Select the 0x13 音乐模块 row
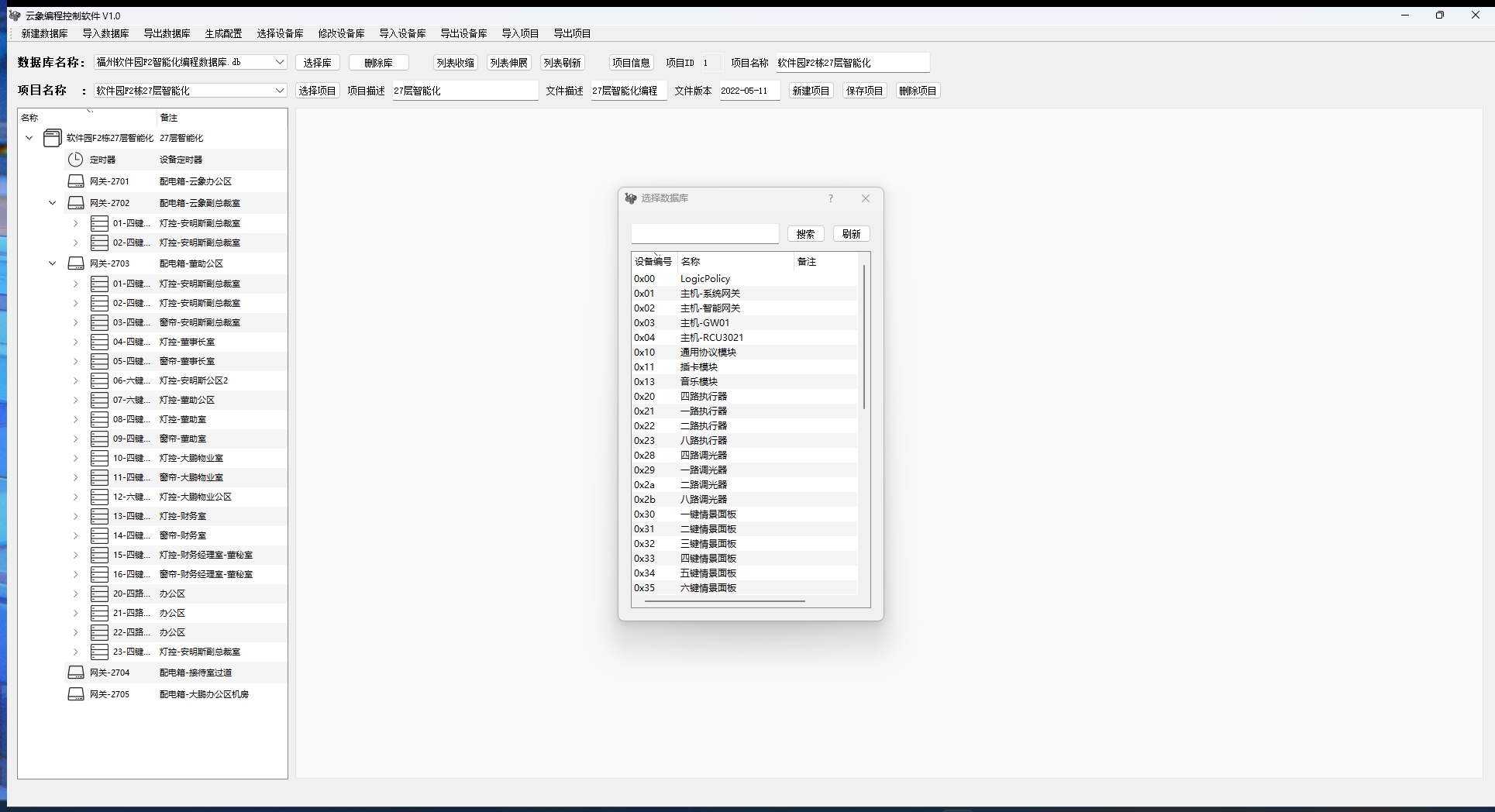Image resolution: width=1495 pixels, height=812 pixels. (745, 382)
